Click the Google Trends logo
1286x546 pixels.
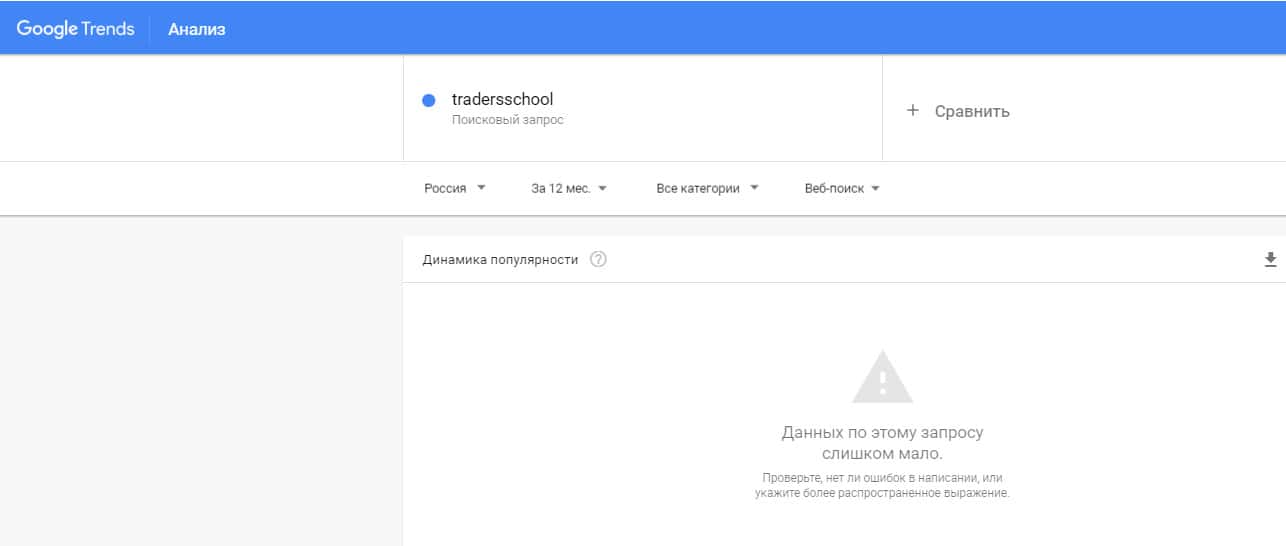pos(75,29)
